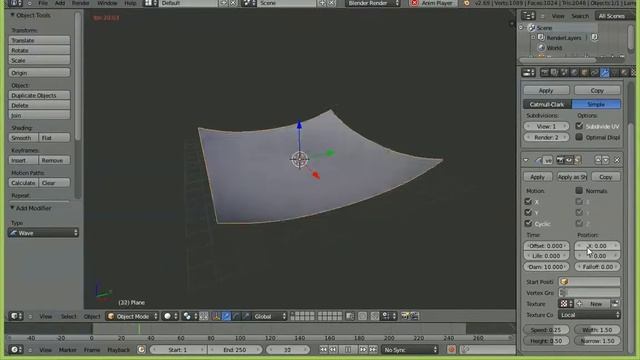Select the scale manipulator icon in 3D header
This screenshot has width=640, height=360.
[246, 316]
